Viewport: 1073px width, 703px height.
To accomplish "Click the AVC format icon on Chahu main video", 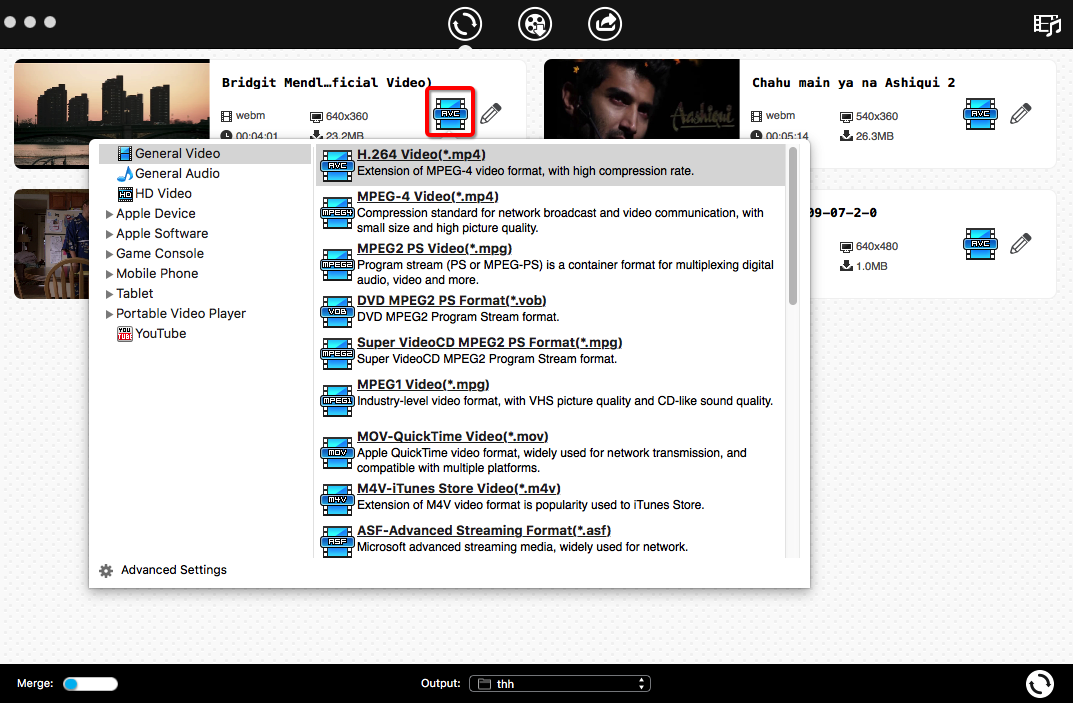I will tap(980, 114).
